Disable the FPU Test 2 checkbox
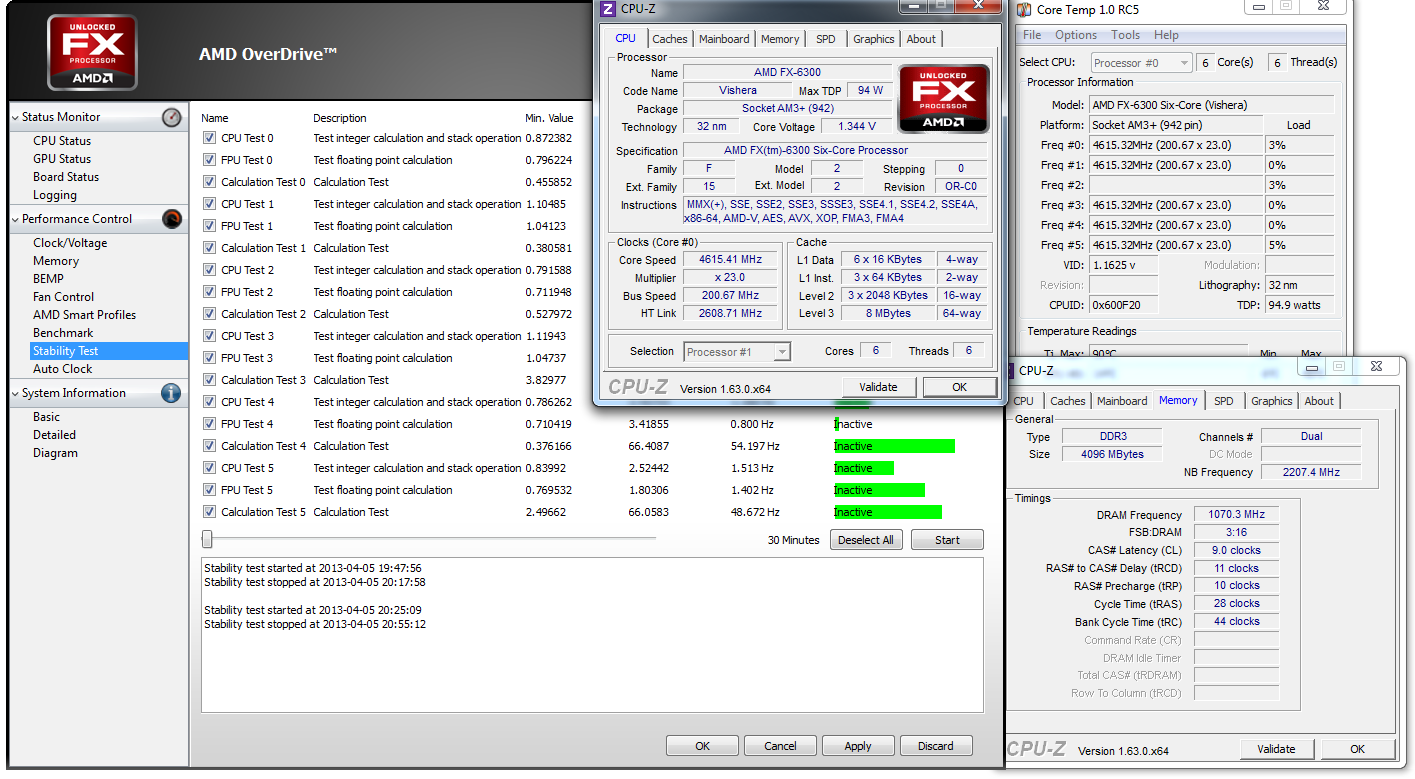The width and height of the screenshot is (1415, 779). (209, 292)
